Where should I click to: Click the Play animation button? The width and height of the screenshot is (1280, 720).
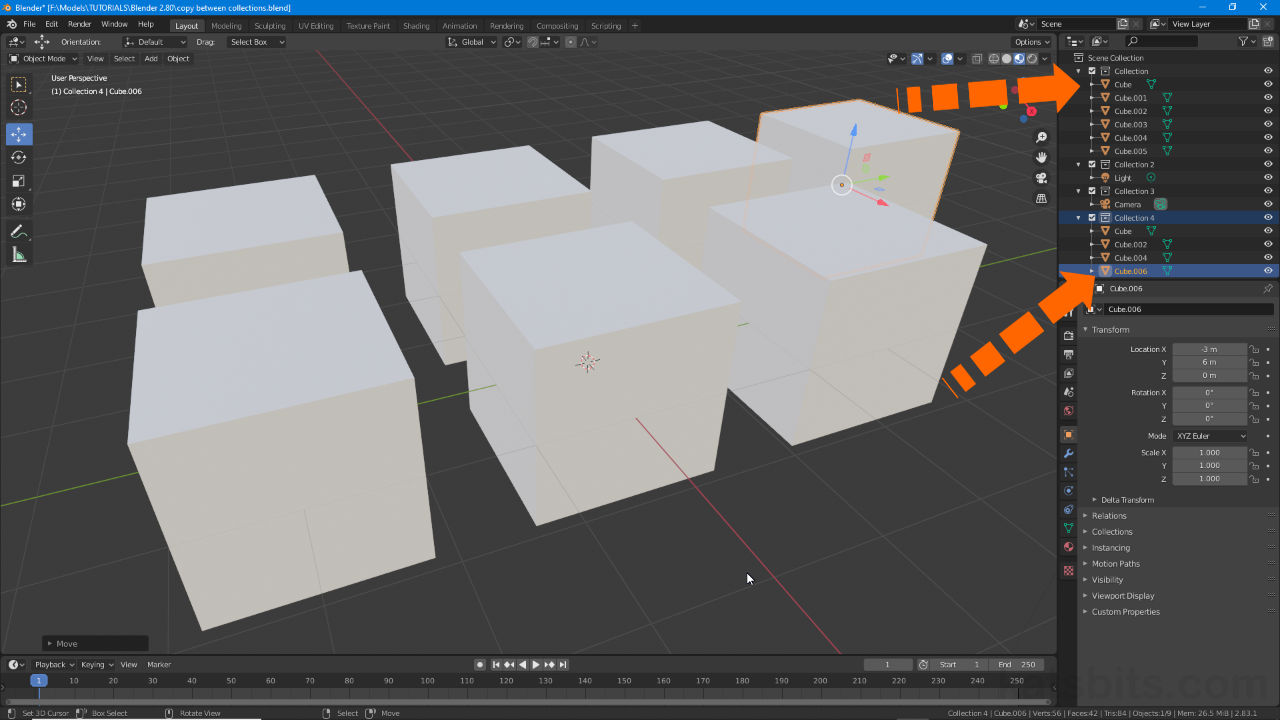pyautogui.click(x=536, y=665)
